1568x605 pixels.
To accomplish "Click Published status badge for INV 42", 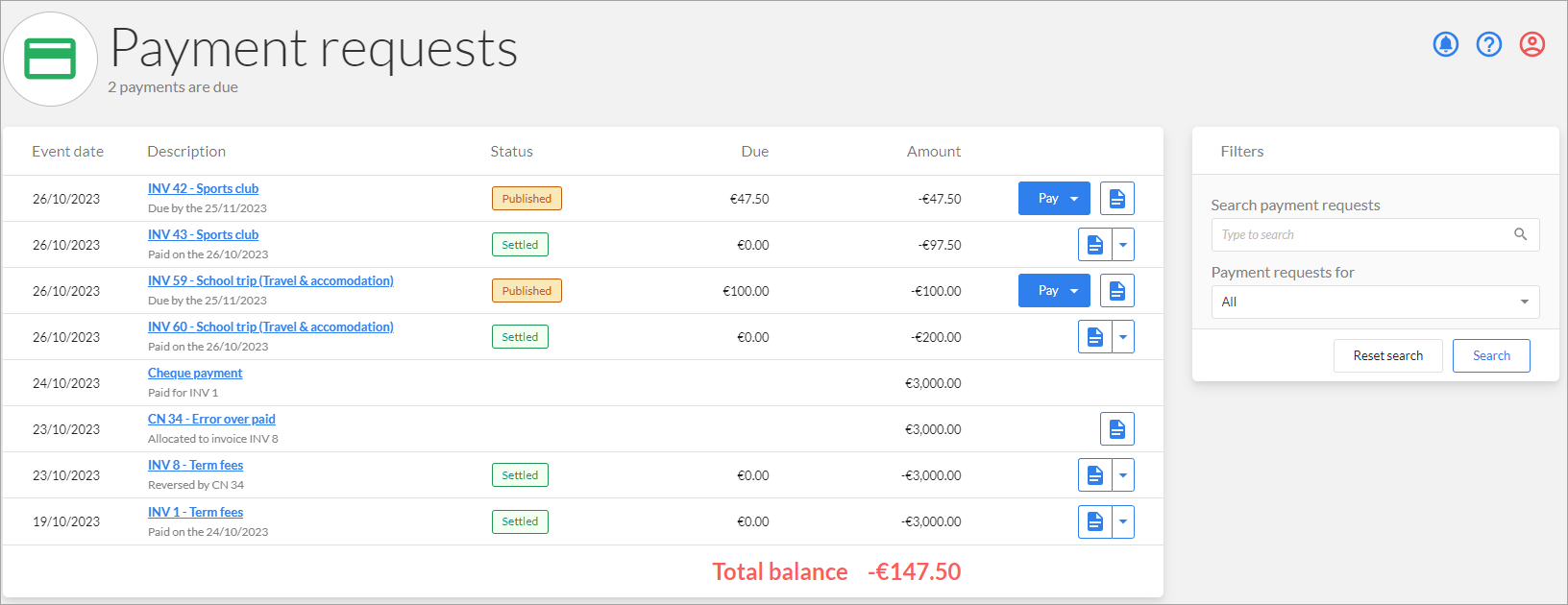I will (x=527, y=199).
